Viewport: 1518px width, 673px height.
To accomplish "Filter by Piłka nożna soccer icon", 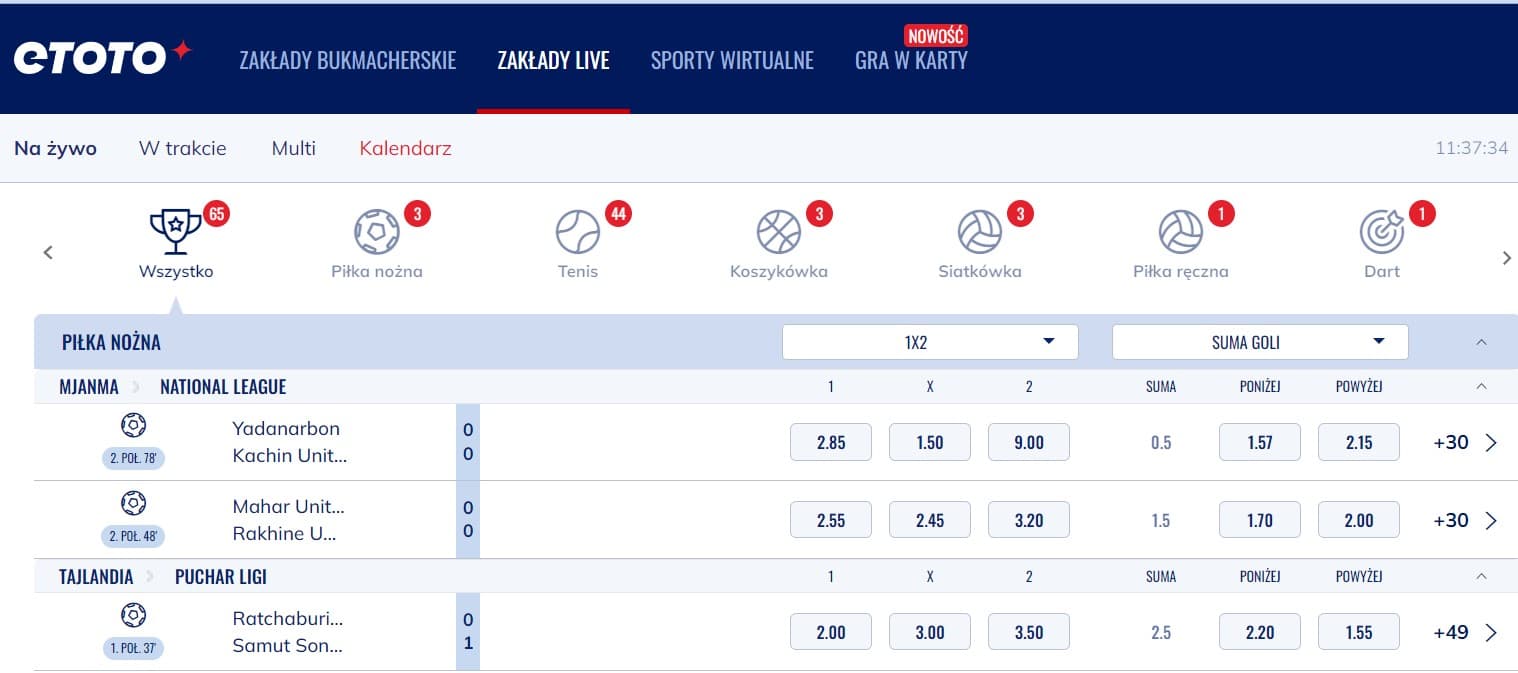I will (x=377, y=232).
